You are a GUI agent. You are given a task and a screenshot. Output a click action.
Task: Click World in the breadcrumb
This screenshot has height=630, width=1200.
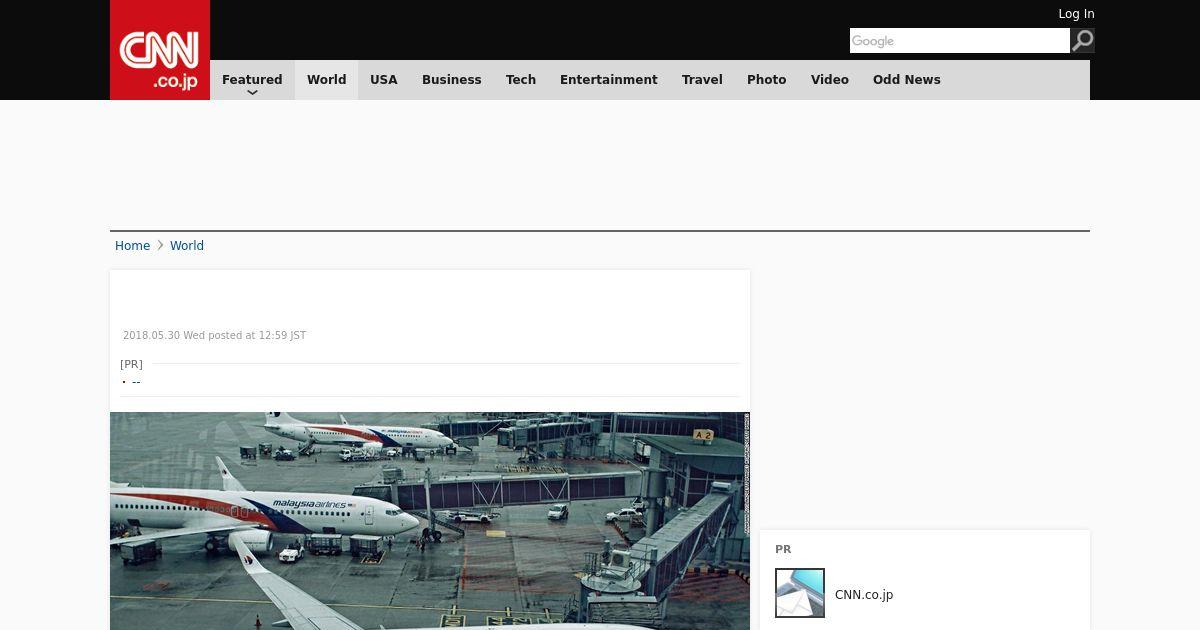click(x=187, y=246)
